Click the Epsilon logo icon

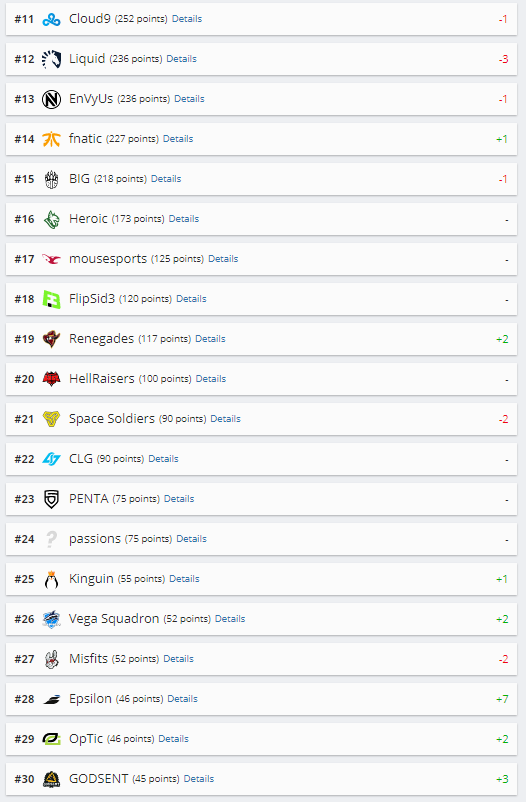51,699
